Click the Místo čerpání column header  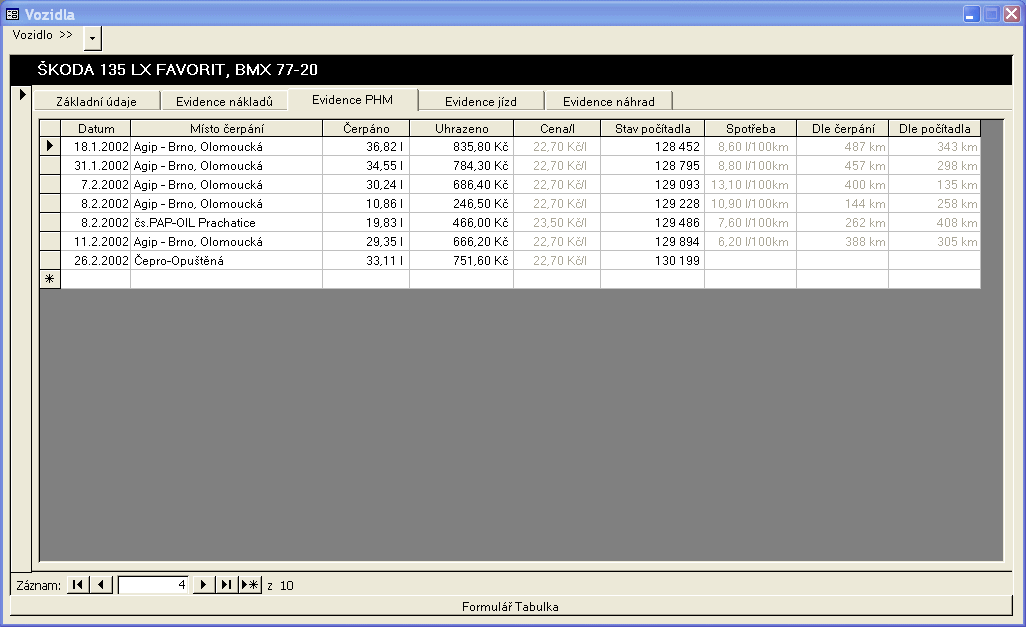click(226, 129)
